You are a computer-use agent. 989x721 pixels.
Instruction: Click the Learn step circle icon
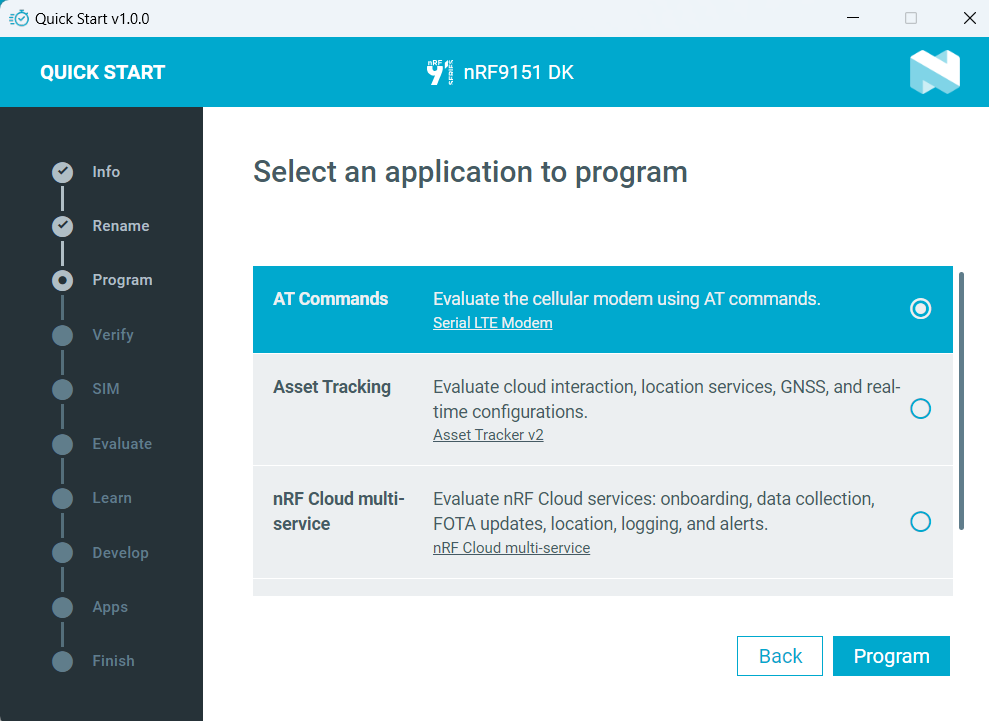pyautogui.click(x=62, y=498)
